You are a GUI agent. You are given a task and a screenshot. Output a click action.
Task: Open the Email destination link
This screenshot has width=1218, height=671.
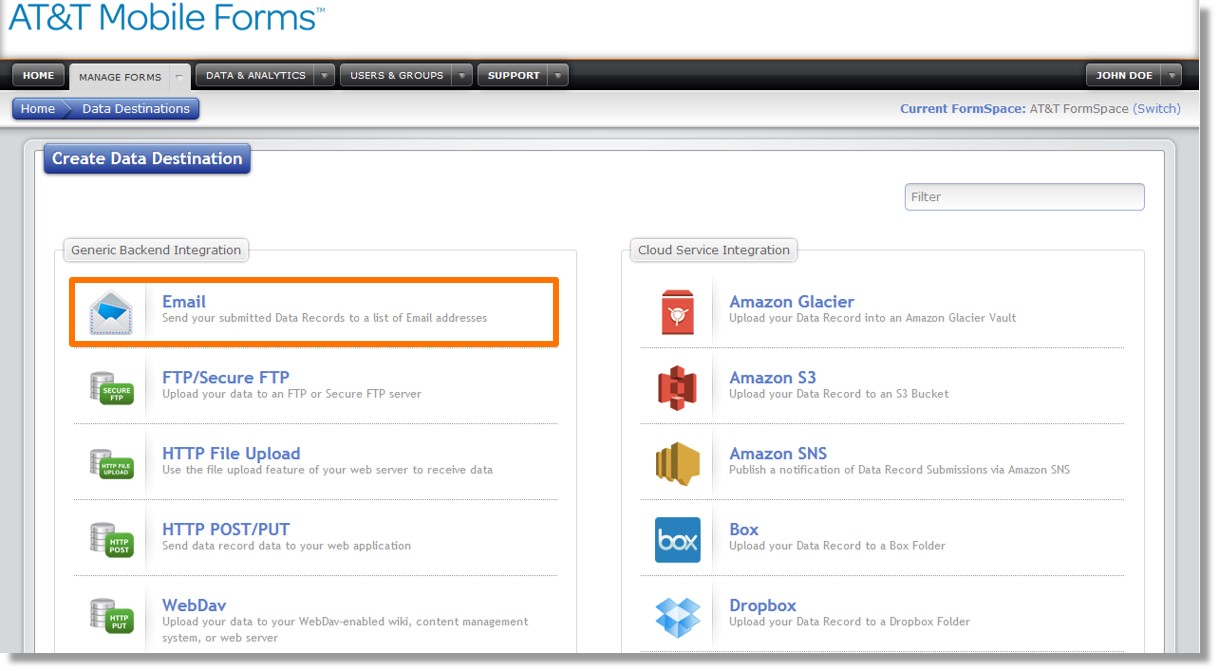click(184, 302)
